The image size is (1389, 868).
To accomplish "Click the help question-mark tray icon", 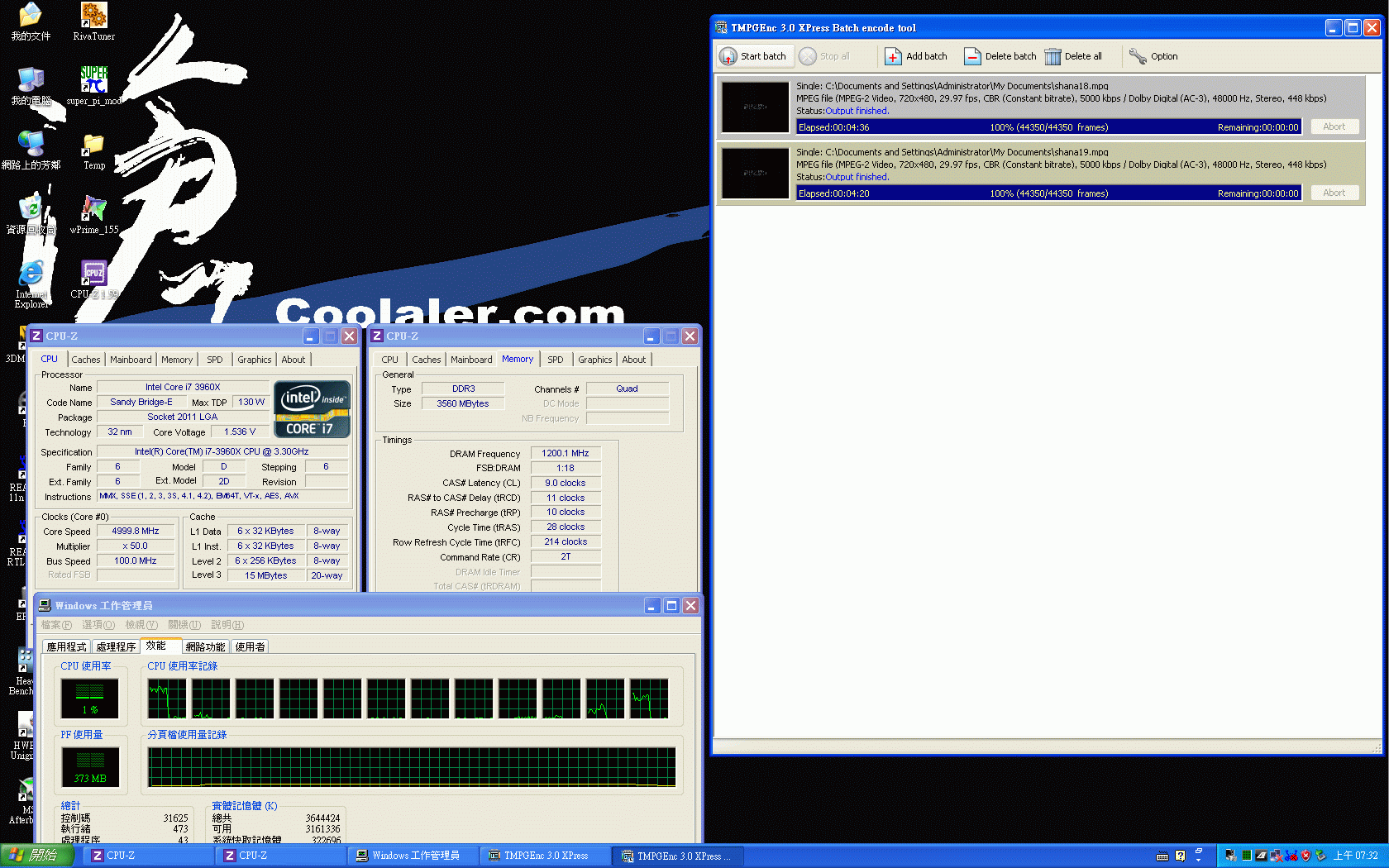I will 1180,856.
